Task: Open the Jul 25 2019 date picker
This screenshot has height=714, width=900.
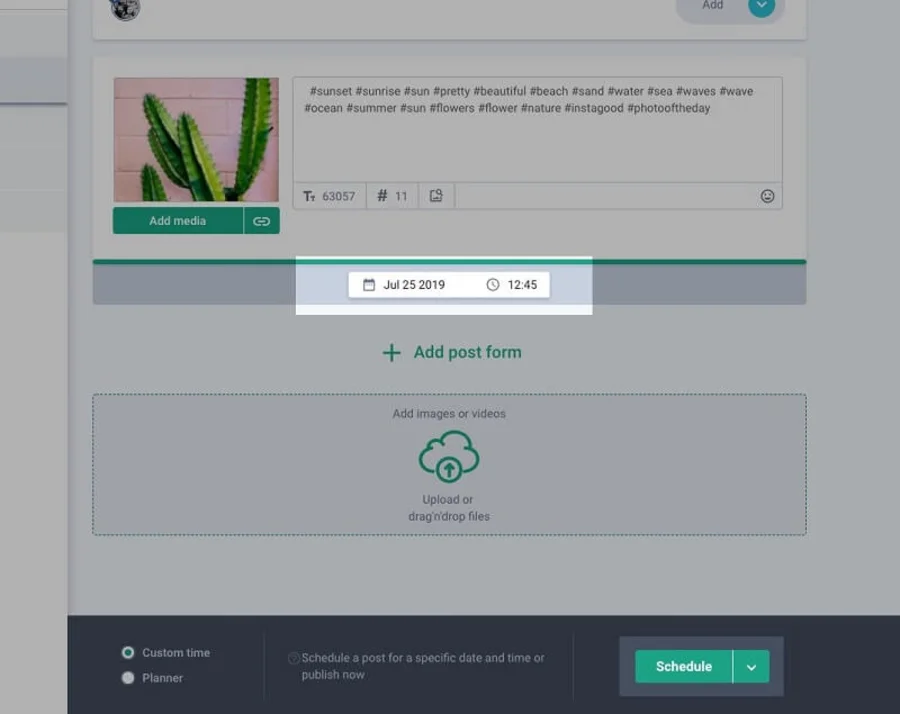Action: tap(414, 285)
